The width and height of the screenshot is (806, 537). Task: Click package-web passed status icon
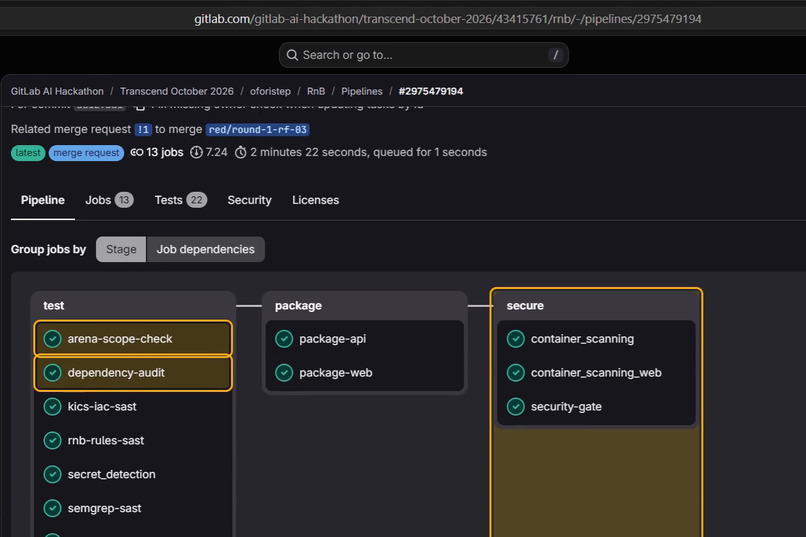[x=284, y=373]
